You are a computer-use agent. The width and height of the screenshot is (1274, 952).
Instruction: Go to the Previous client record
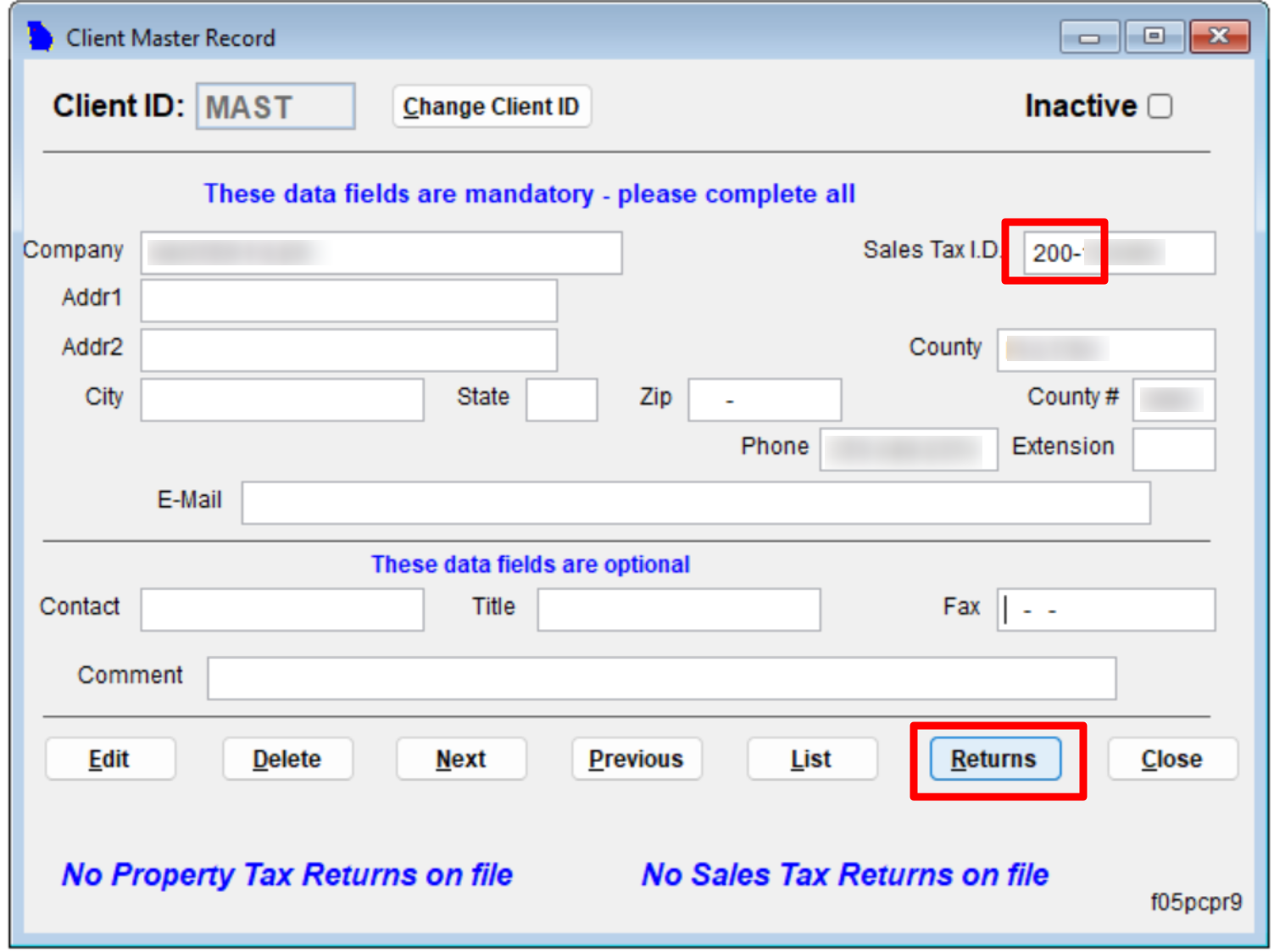click(637, 759)
